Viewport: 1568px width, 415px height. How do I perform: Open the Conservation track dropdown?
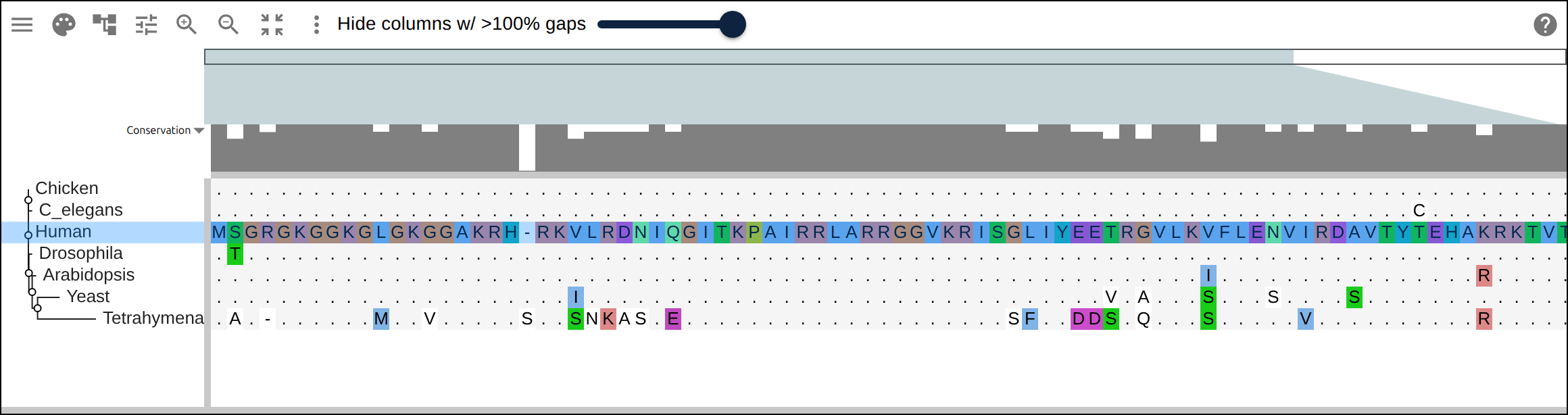click(199, 130)
